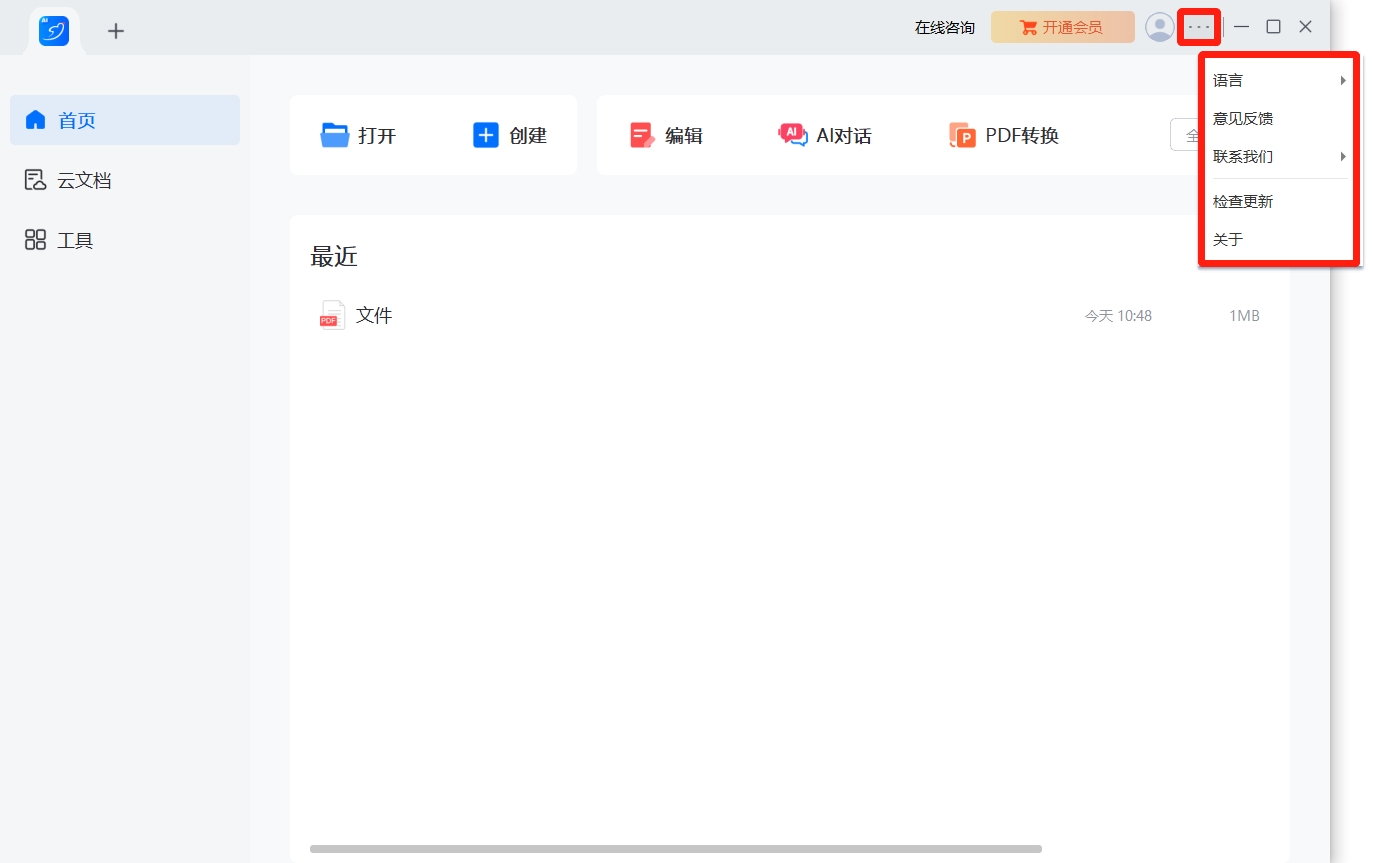Click the 今天 10:48 timestamp
The width and height of the screenshot is (1373, 863).
(x=1118, y=316)
